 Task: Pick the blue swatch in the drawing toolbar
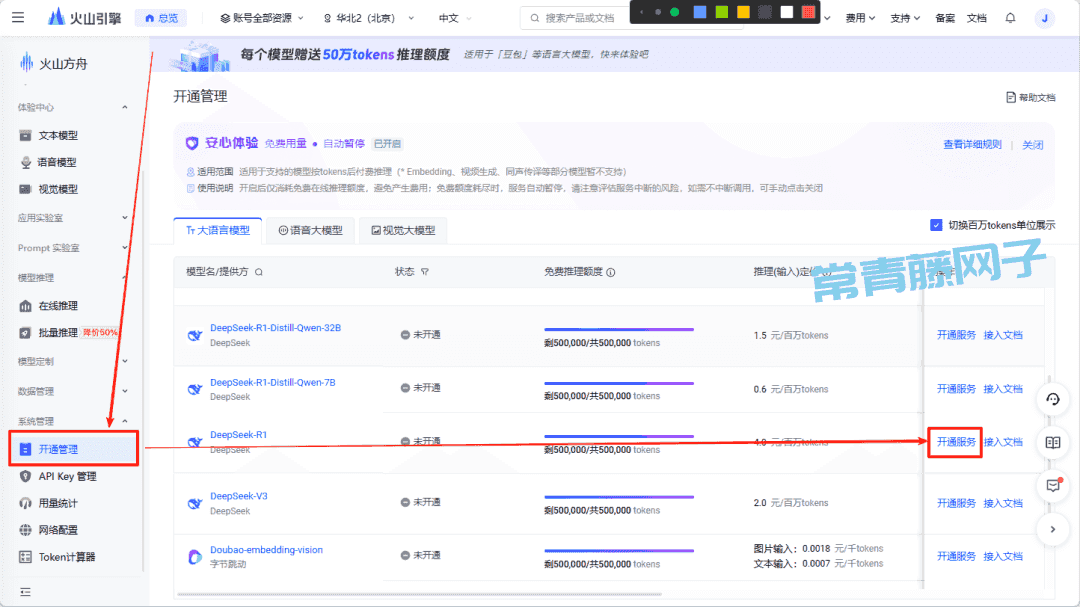pos(699,12)
